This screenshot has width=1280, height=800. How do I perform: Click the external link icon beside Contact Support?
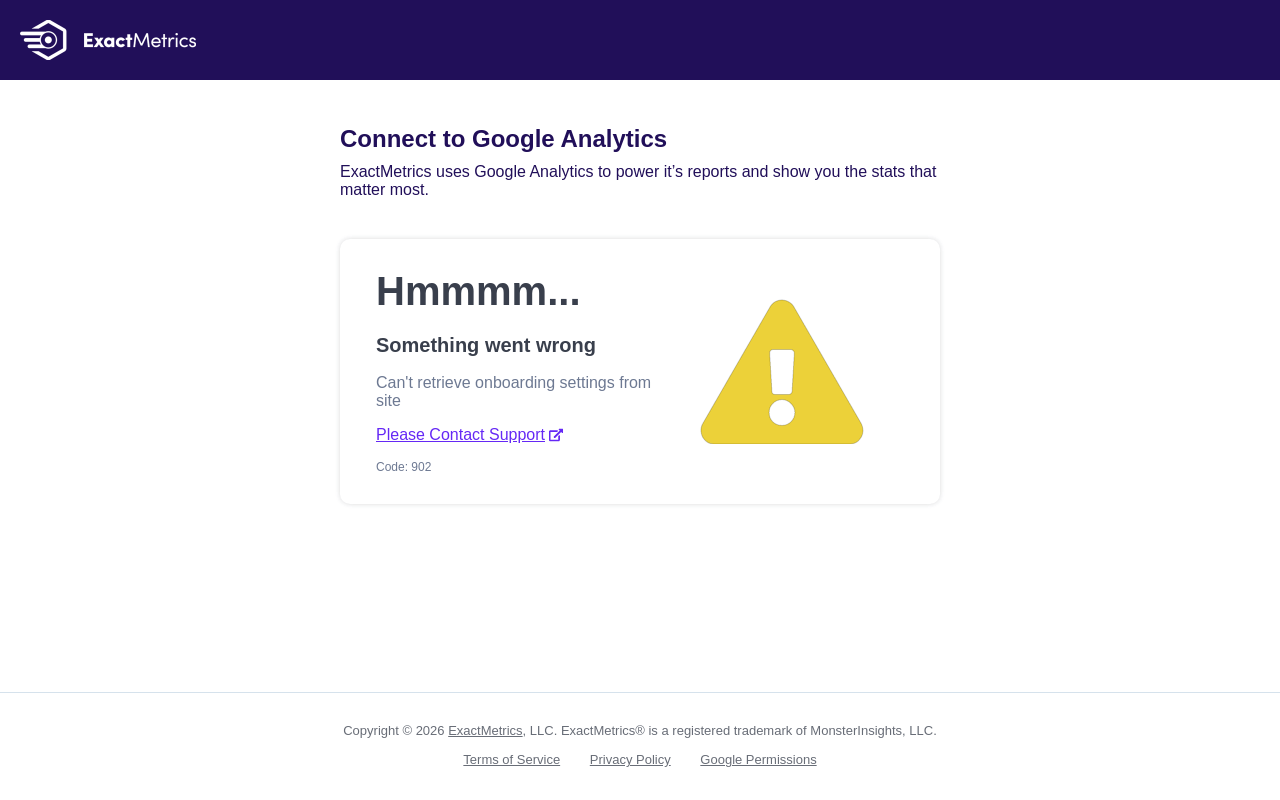pyautogui.click(x=556, y=435)
